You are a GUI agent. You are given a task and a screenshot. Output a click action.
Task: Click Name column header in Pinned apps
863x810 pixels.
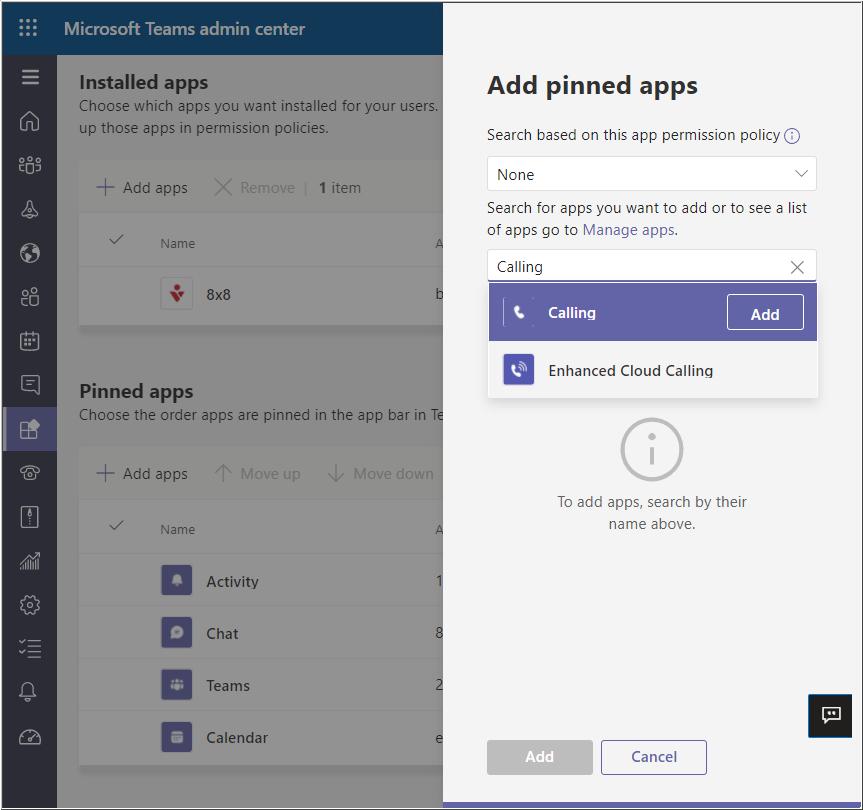(178, 530)
